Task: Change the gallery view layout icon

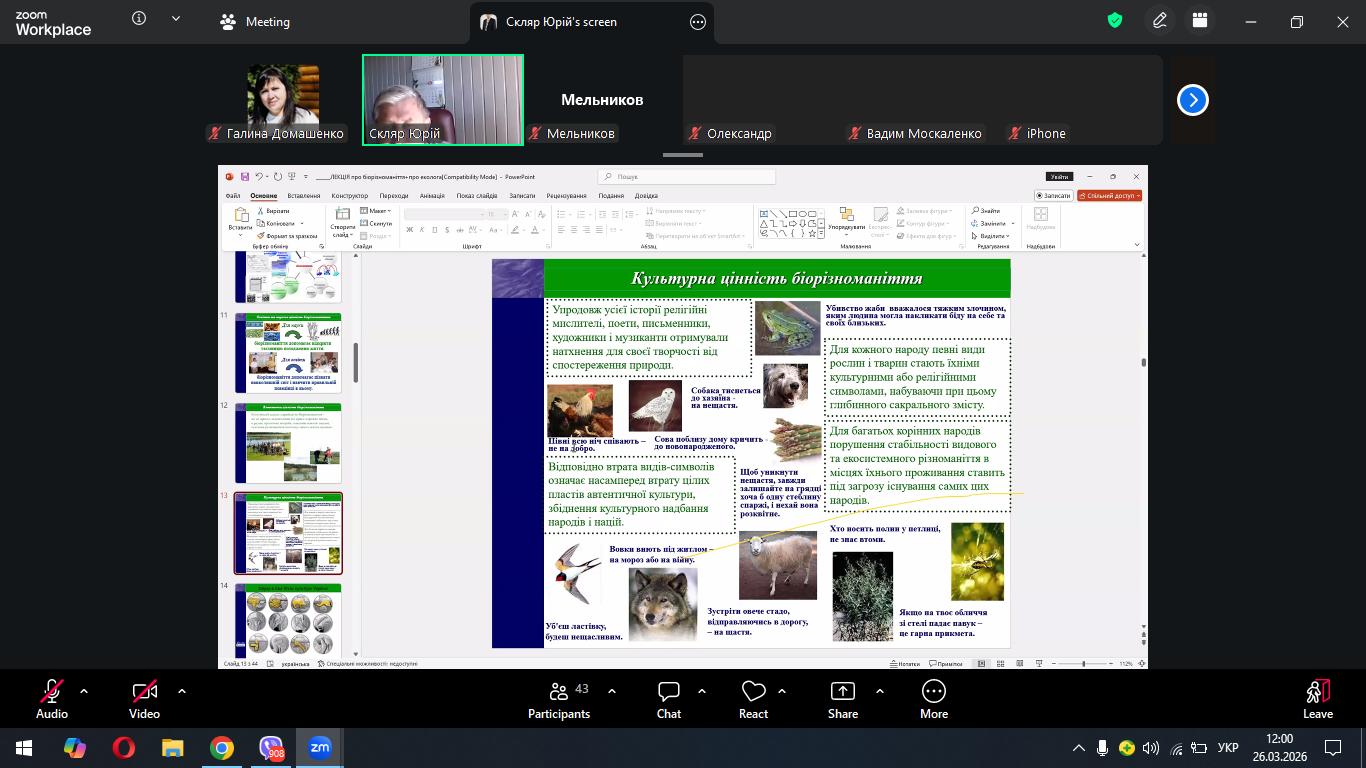Action: pos(1200,21)
